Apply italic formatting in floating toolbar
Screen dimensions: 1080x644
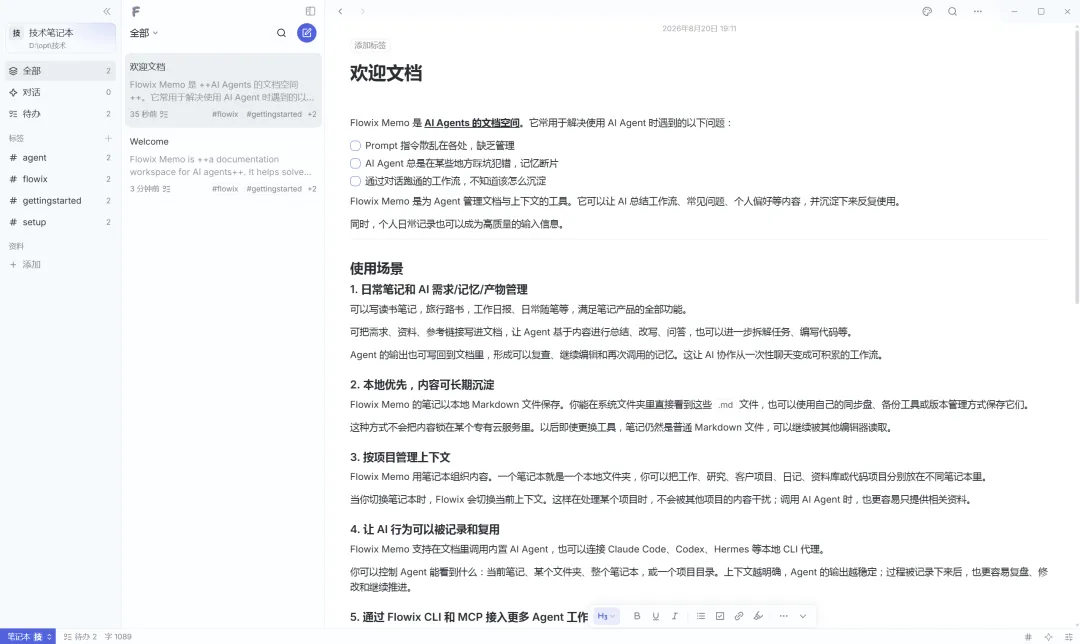tap(675, 616)
